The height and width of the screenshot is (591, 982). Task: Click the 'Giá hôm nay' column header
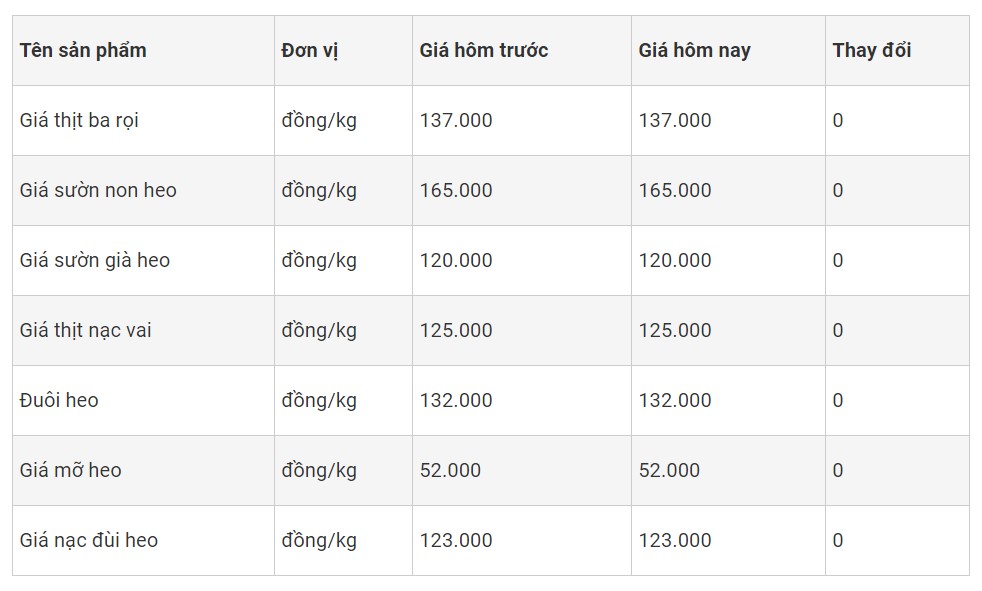(695, 51)
